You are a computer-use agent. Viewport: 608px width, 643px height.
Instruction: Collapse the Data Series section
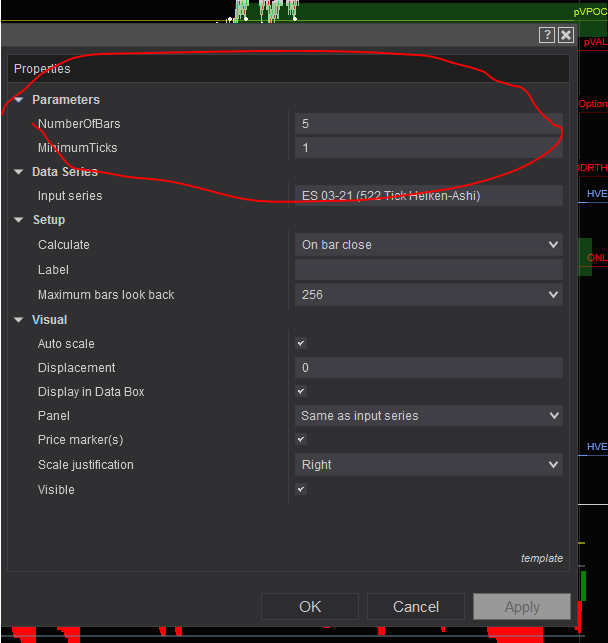19,172
